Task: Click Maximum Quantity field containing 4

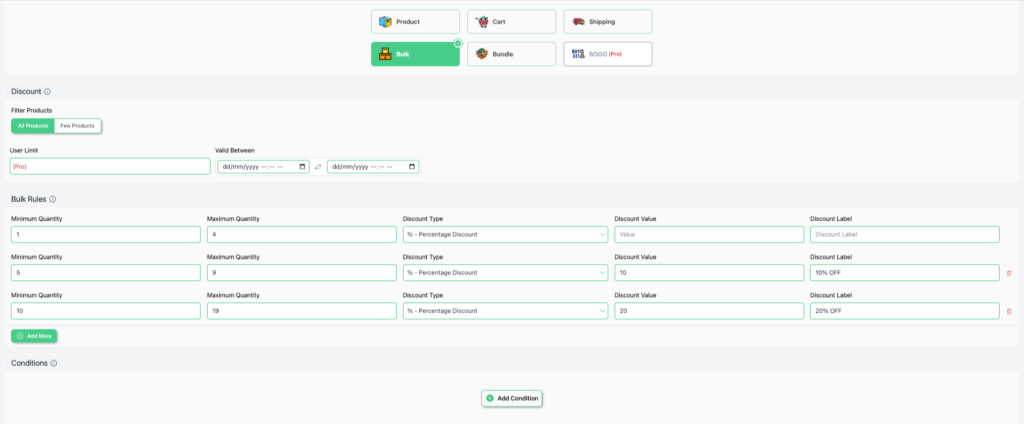Action: point(302,235)
